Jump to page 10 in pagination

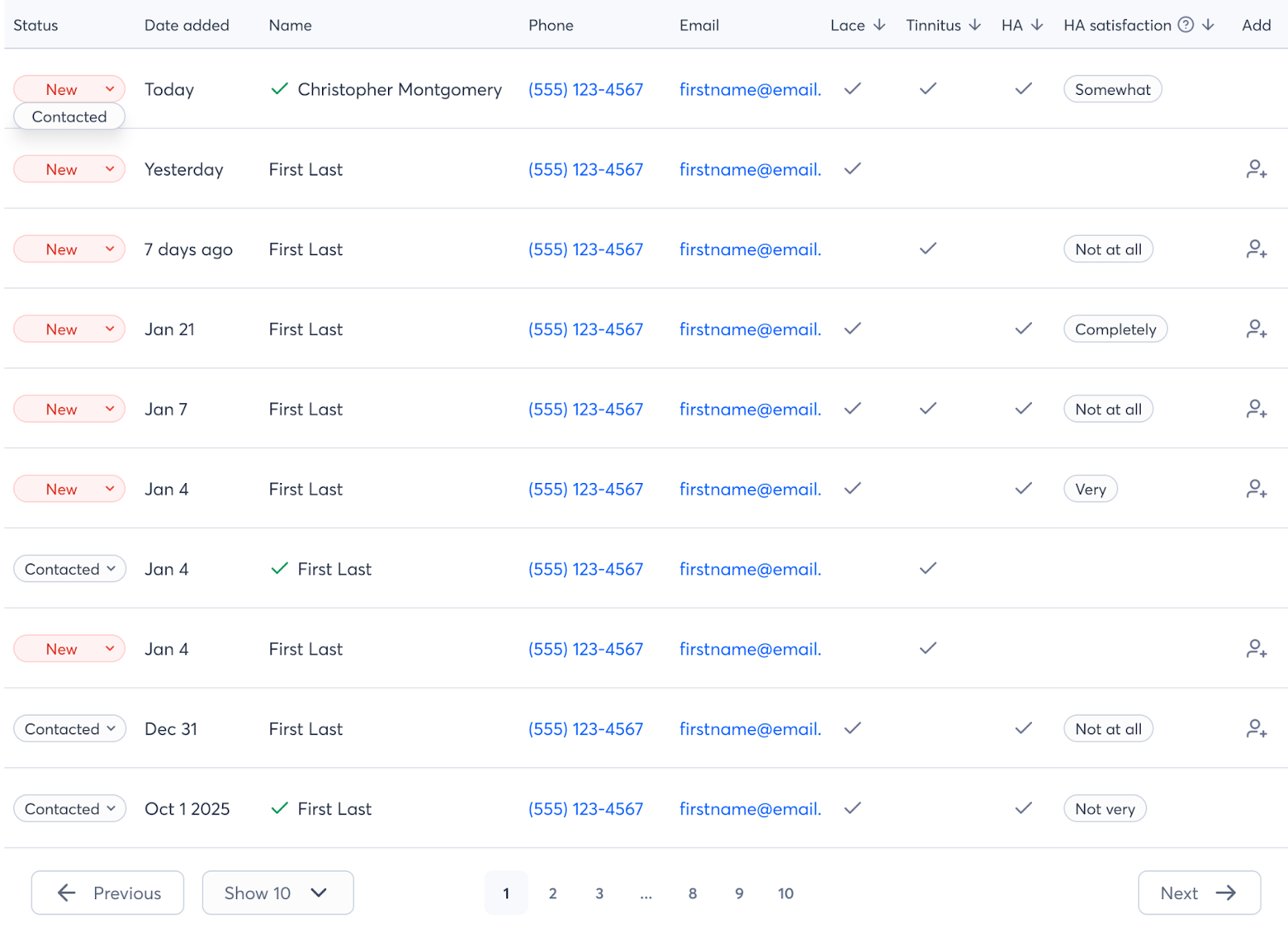pos(785,893)
